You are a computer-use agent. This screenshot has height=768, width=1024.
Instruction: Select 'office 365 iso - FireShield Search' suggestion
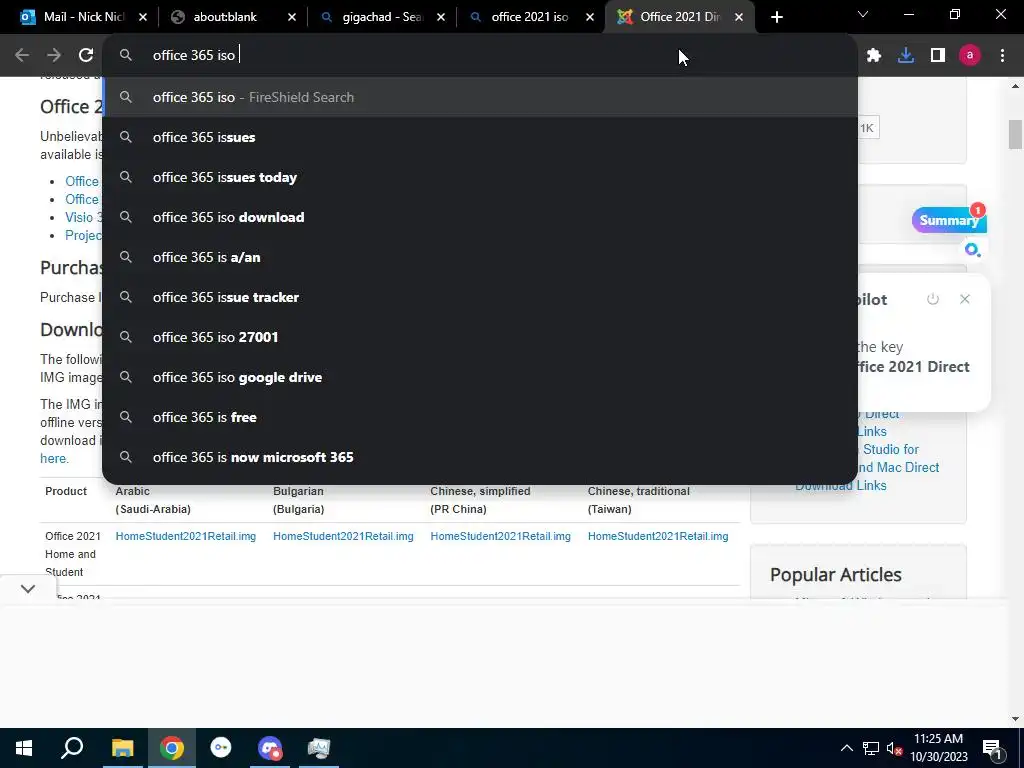tap(480, 97)
